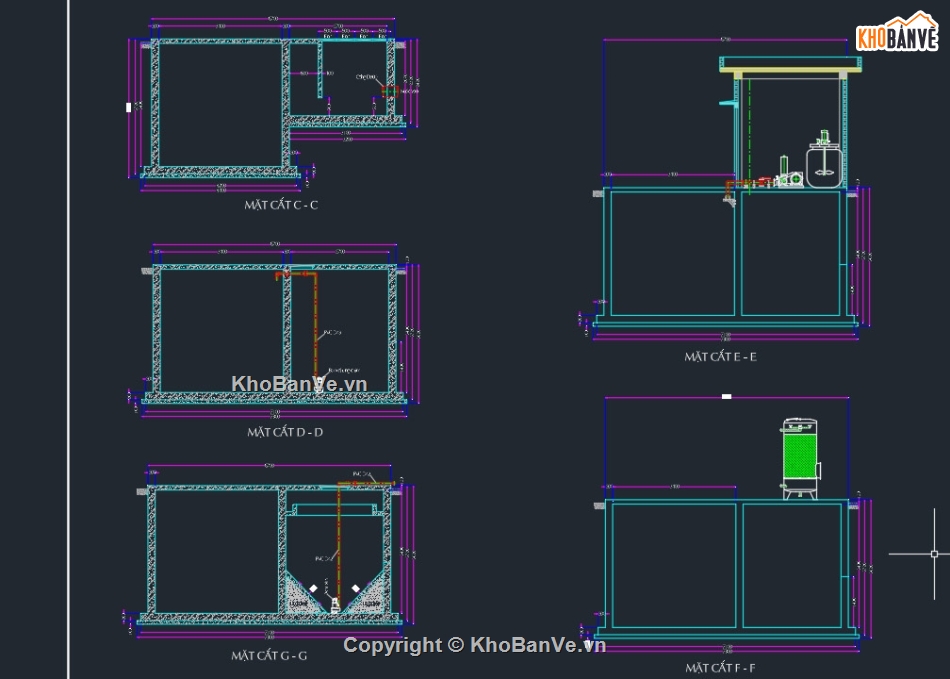The width and height of the screenshot is (950, 679).
Task: Click the MẶT CẮT E-E label
Action: tap(722, 354)
